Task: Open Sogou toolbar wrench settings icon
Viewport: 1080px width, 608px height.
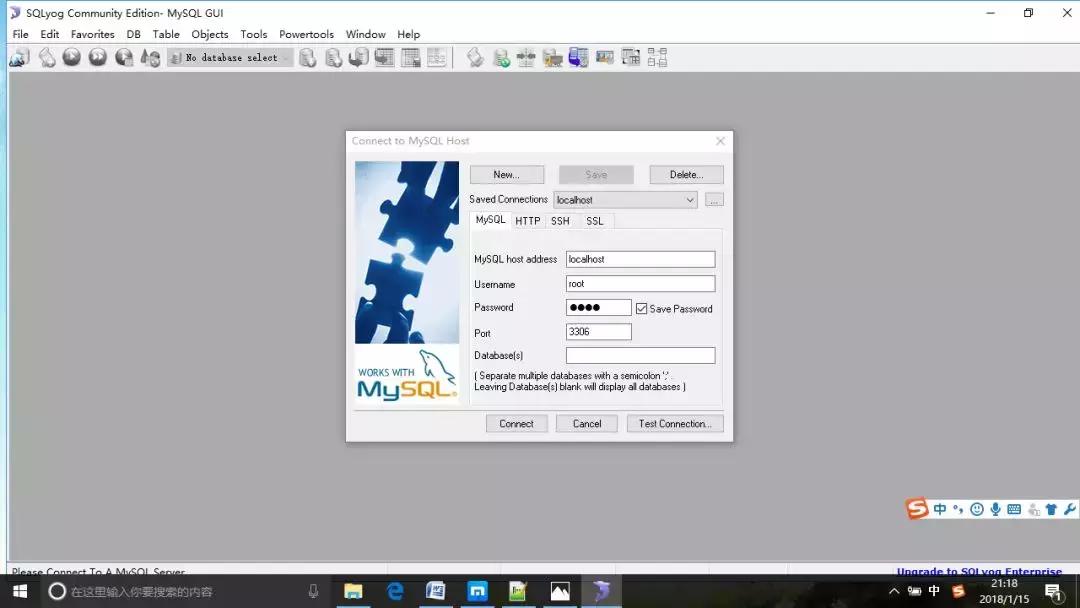Action: point(1069,509)
